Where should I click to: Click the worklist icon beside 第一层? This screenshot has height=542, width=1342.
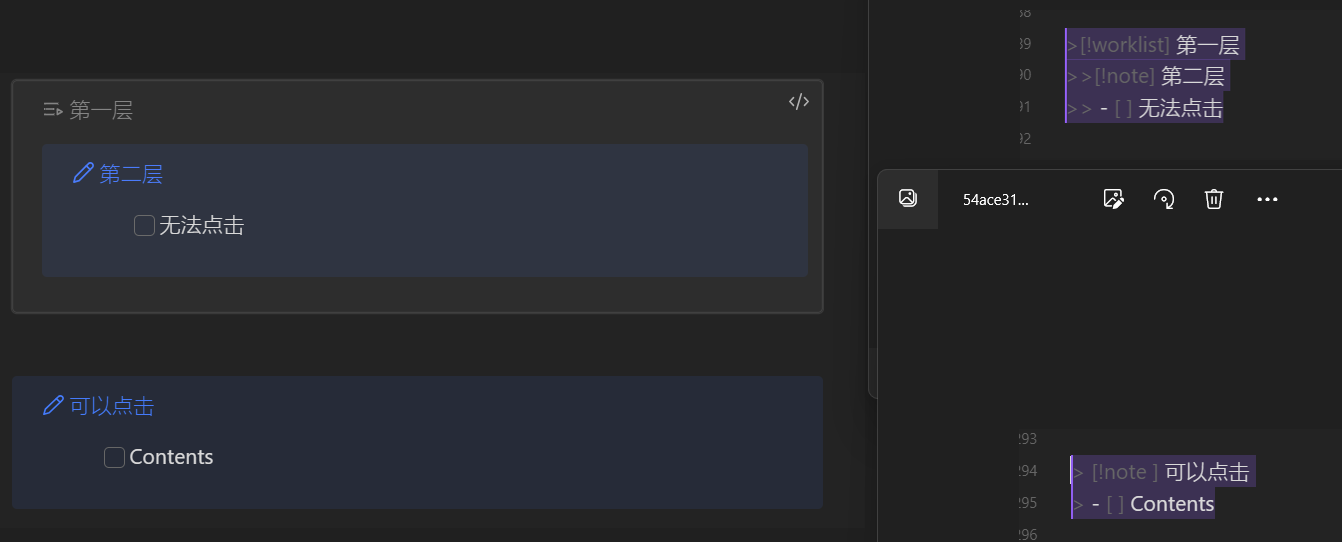point(53,110)
